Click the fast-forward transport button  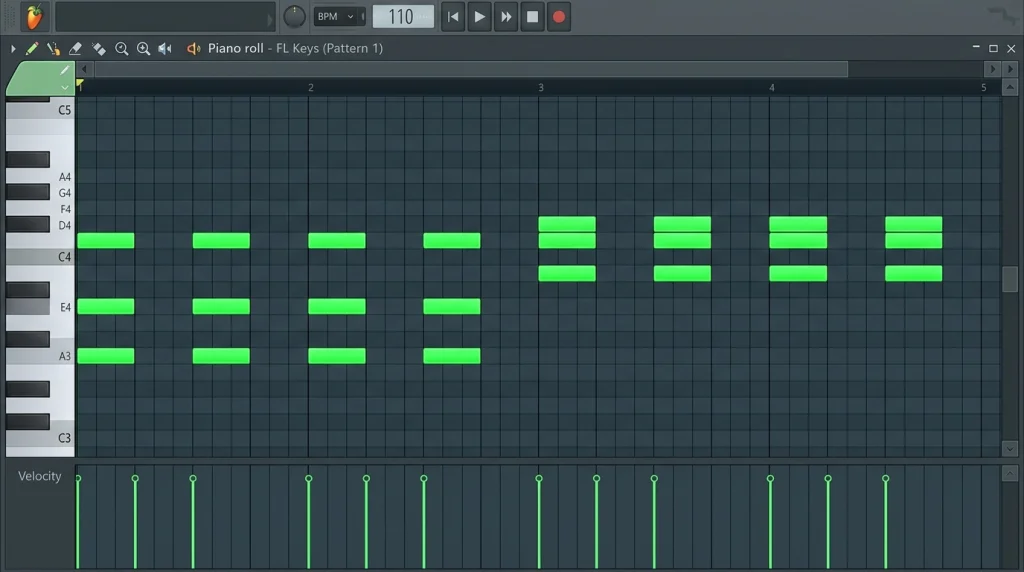(506, 17)
